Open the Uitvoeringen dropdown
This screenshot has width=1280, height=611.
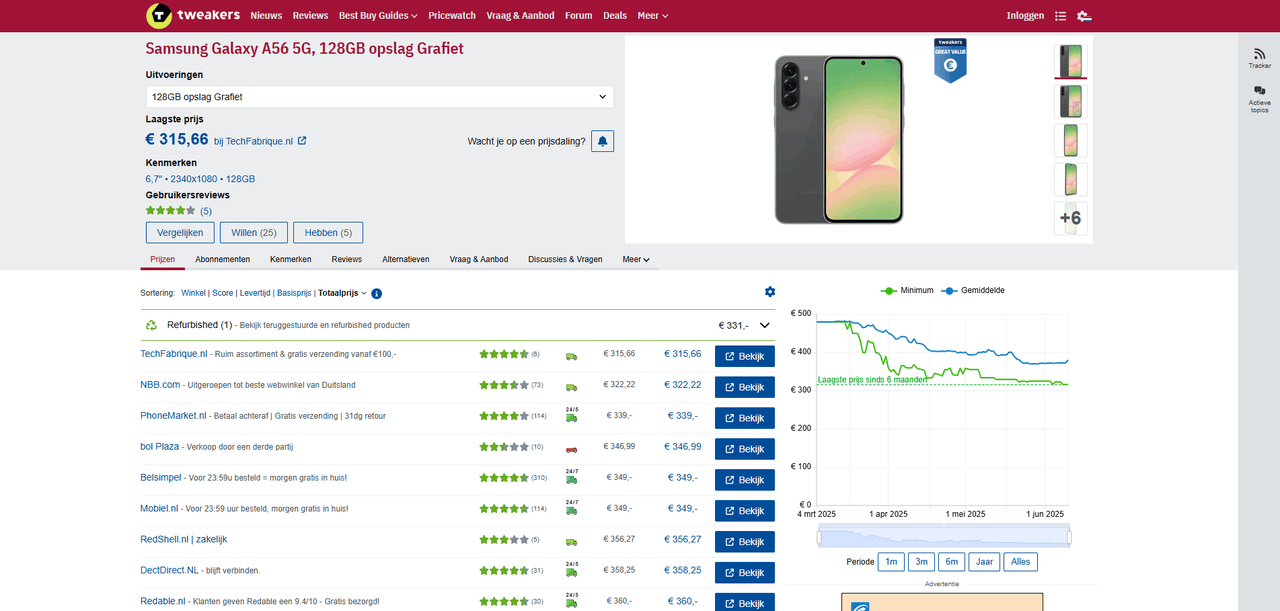(378, 96)
